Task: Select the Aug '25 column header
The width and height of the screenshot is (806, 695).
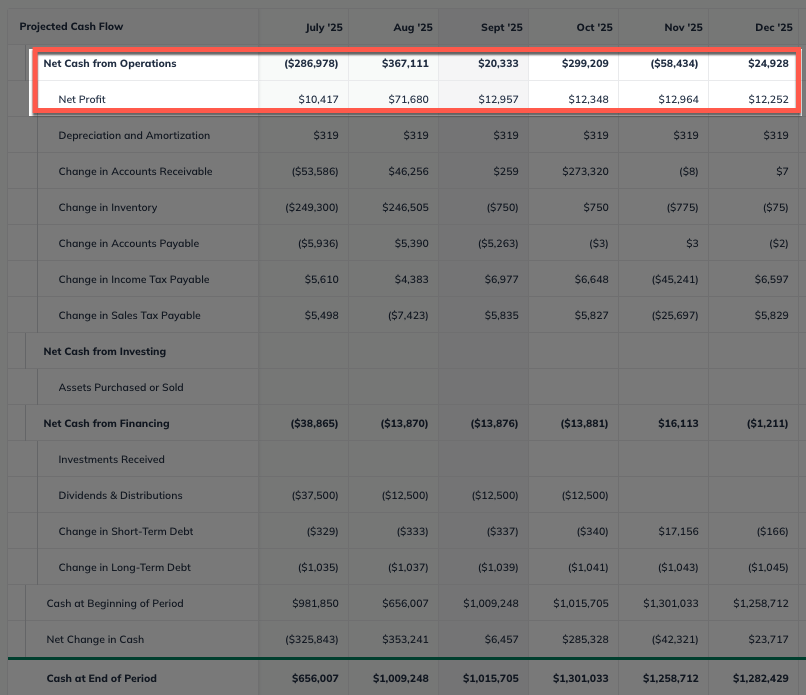Action: (413, 27)
